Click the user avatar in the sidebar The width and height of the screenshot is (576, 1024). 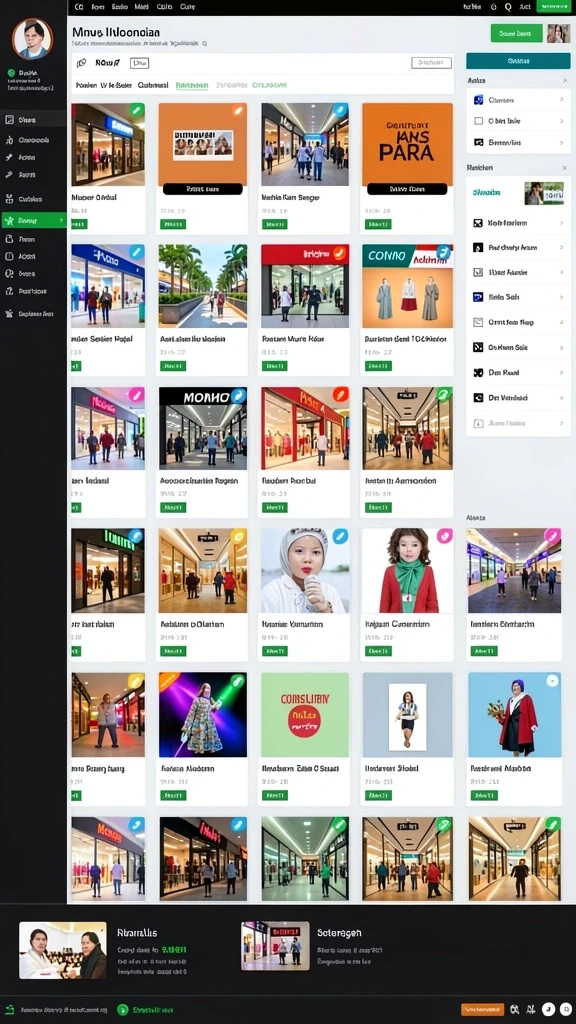pos(32,39)
